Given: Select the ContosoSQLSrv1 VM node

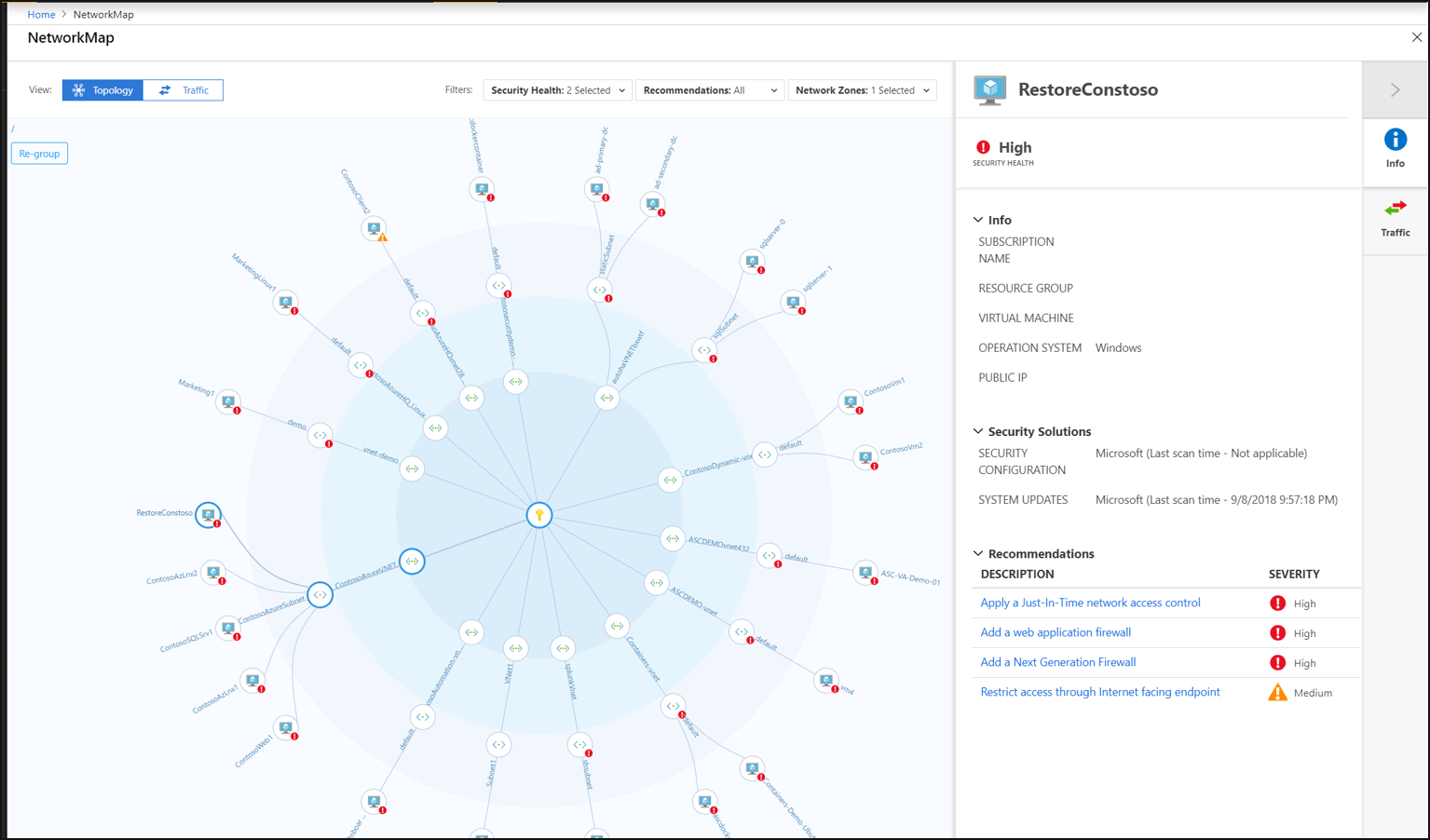Looking at the screenshot, I should pyautogui.click(x=228, y=627).
